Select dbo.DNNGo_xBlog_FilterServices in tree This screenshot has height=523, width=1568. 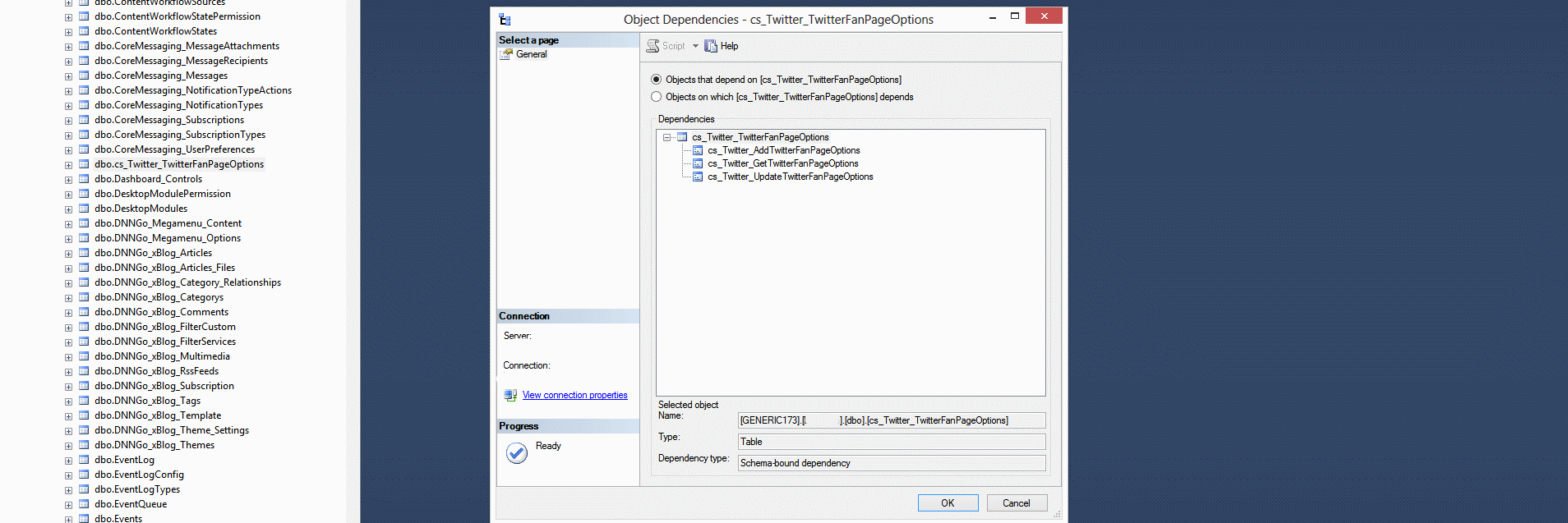(165, 342)
